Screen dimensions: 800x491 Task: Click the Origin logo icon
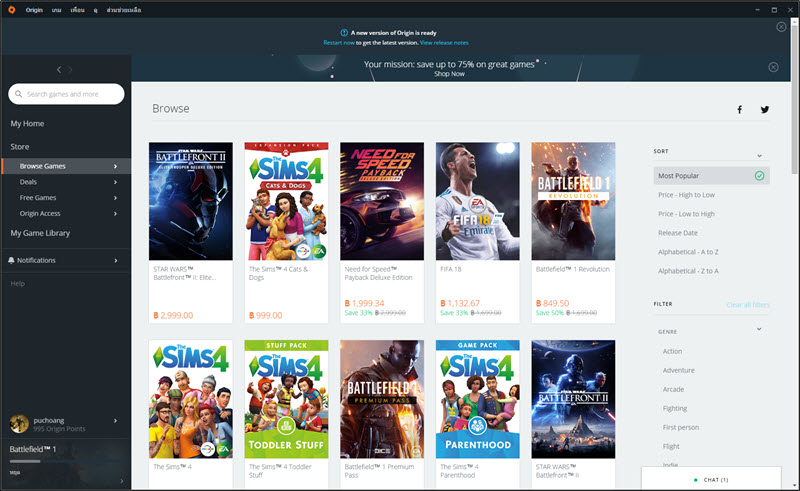pos(11,10)
